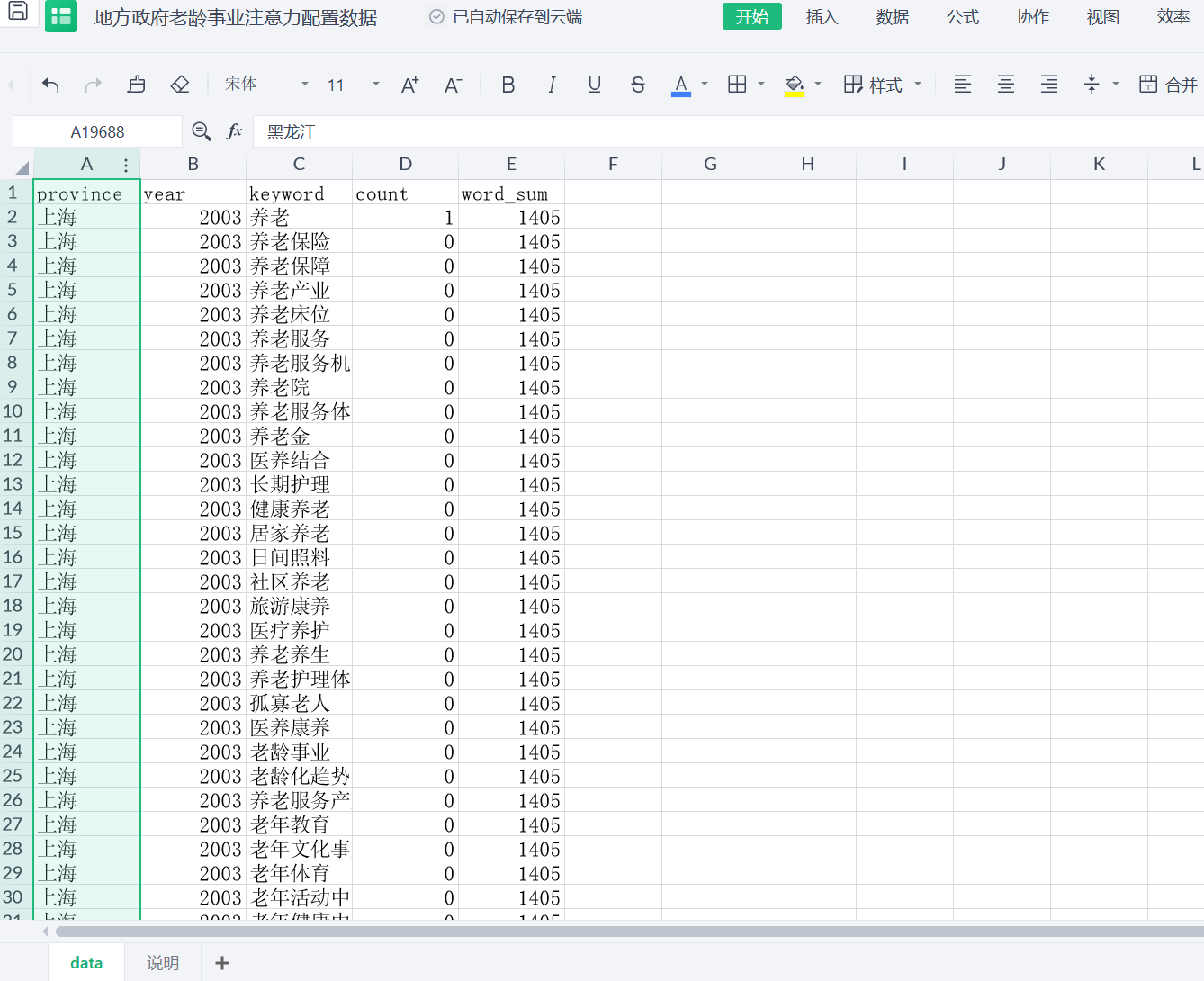Click the borders grid icon
The height and width of the screenshot is (981, 1204).
tap(737, 85)
